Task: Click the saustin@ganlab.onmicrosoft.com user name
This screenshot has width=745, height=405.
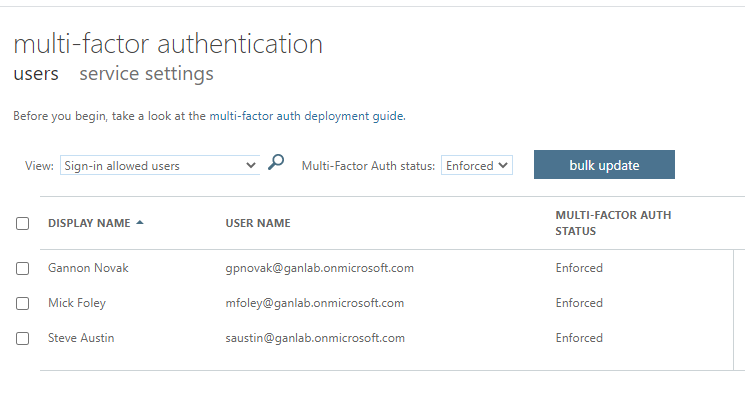Action: tap(315, 338)
